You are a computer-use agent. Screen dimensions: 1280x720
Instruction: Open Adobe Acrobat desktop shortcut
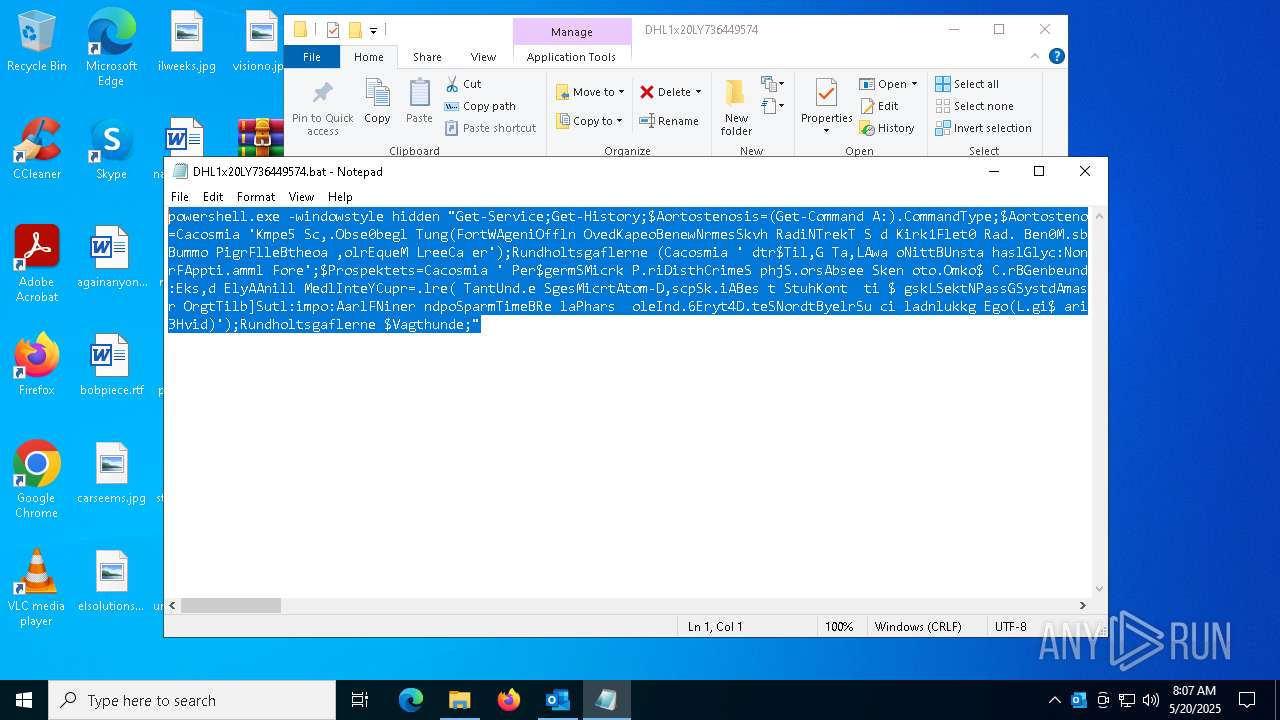click(x=37, y=265)
